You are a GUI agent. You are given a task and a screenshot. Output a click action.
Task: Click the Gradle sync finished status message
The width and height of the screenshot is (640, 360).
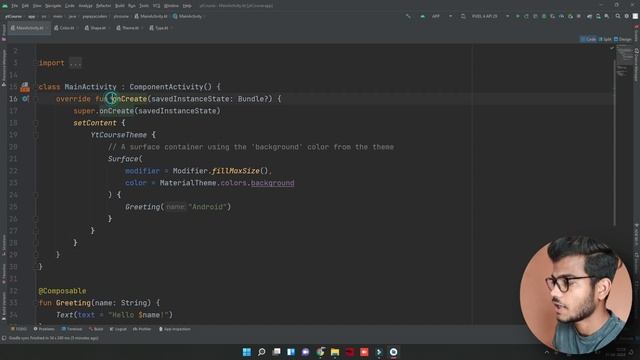pos(53,338)
